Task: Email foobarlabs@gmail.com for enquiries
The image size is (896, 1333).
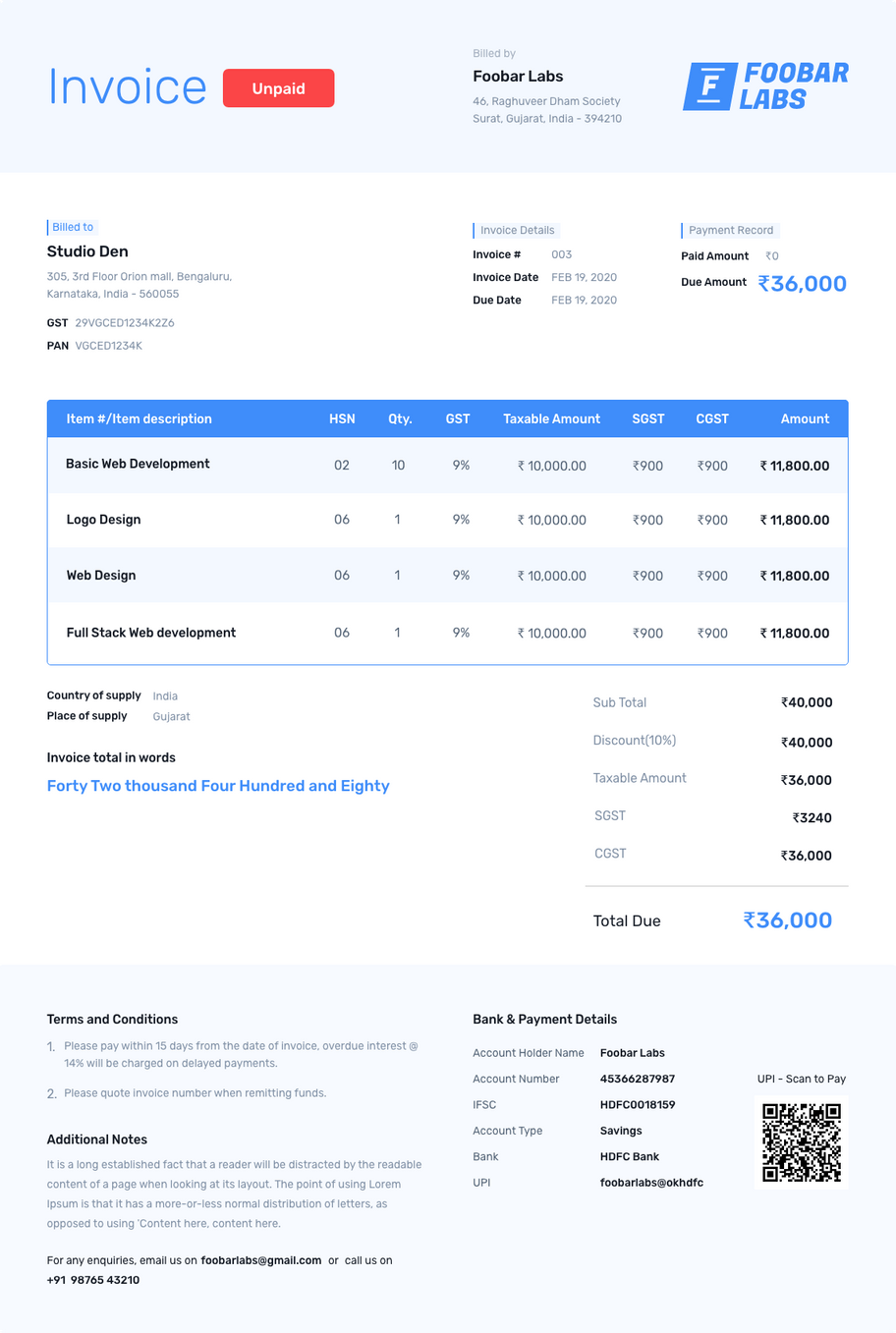Action: point(261,1260)
